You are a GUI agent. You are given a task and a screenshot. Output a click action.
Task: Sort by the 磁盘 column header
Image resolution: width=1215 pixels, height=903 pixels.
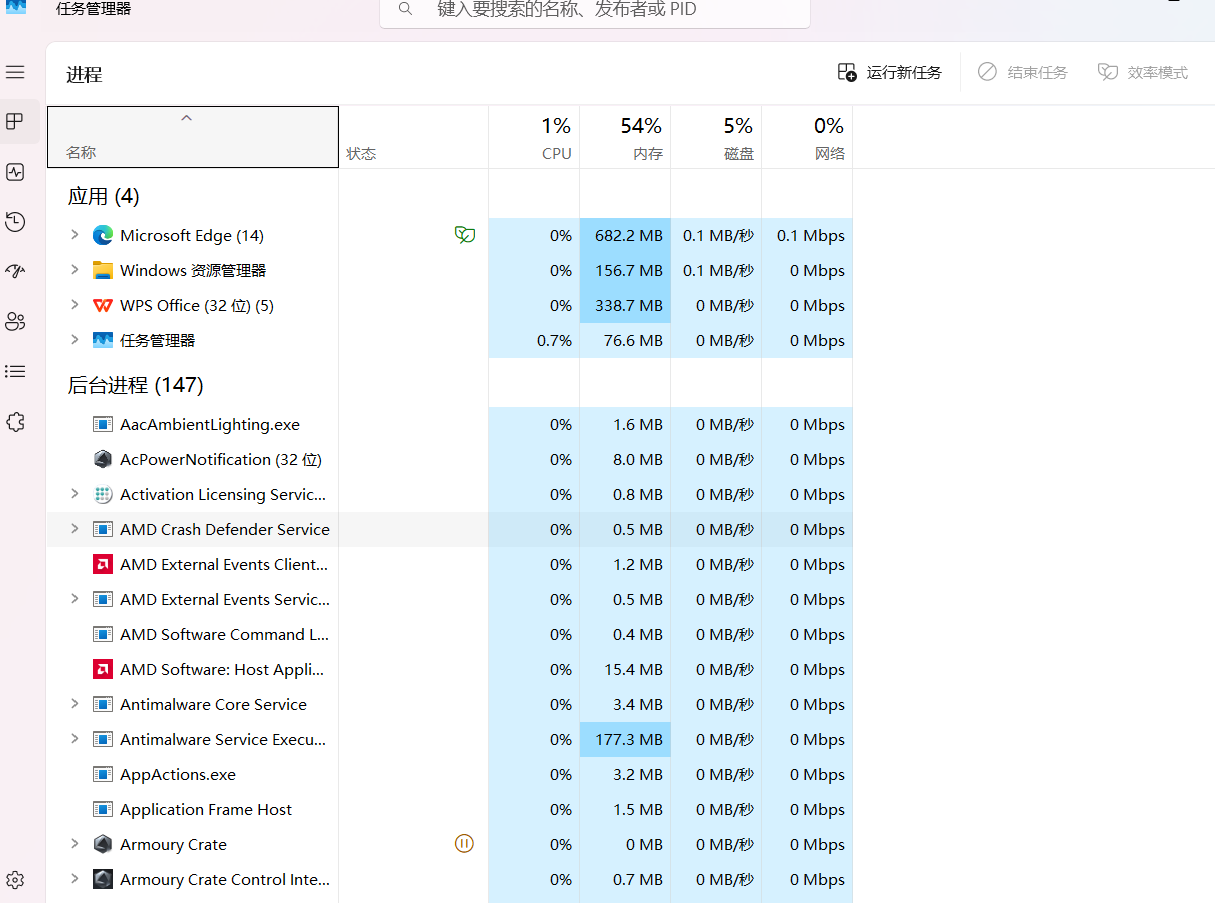(x=716, y=137)
